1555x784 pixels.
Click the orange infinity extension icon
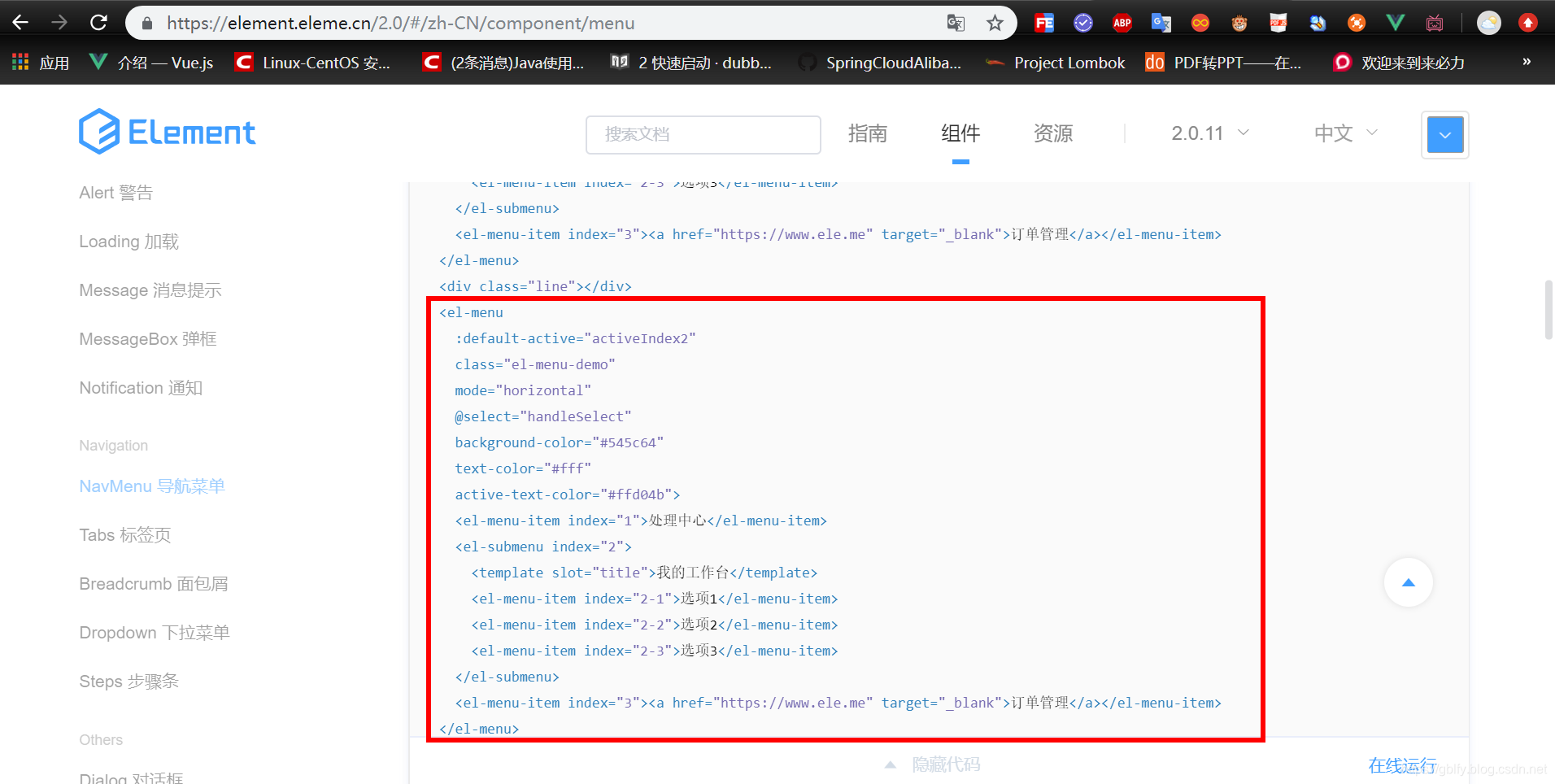(x=1200, y=23)
